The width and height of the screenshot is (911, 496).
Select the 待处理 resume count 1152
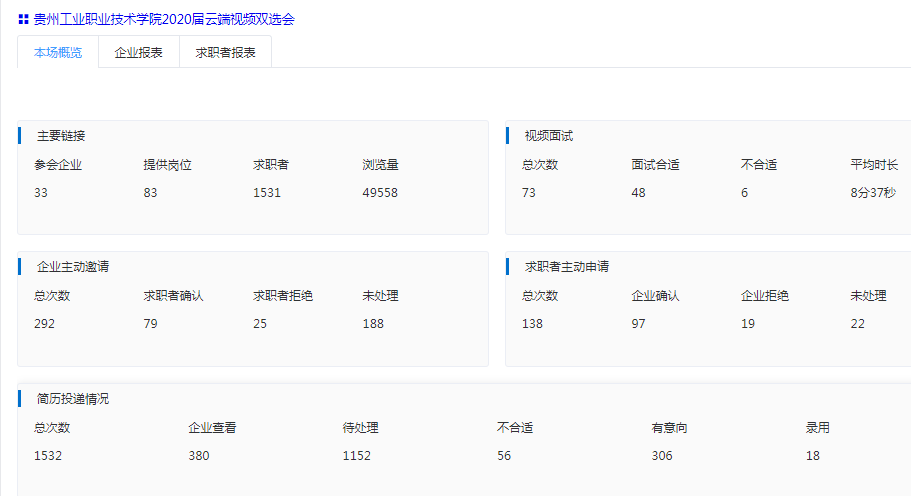[357, 456]
